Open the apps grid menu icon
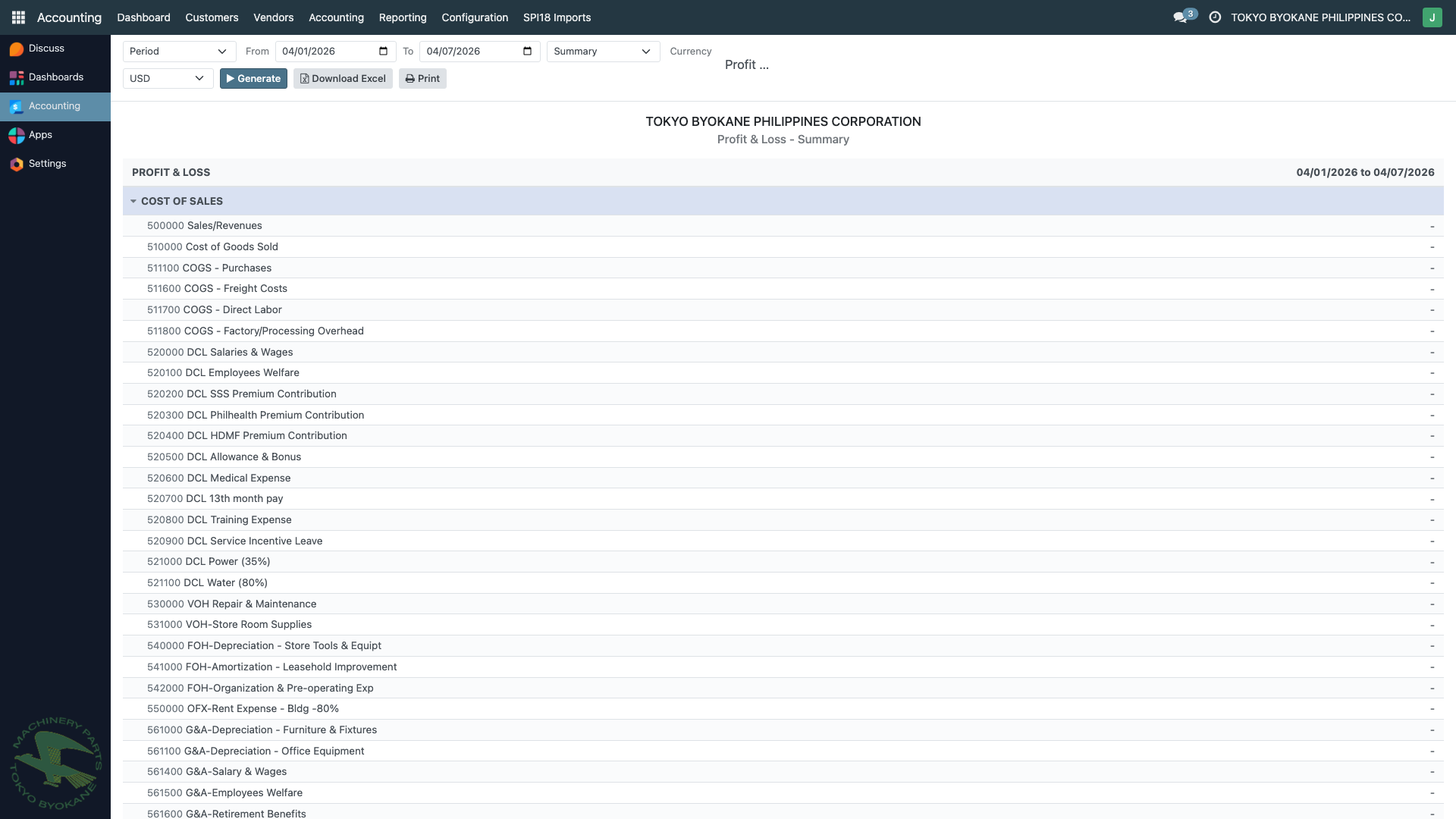This screenshot has width=1456, height=819. point(18,17)
